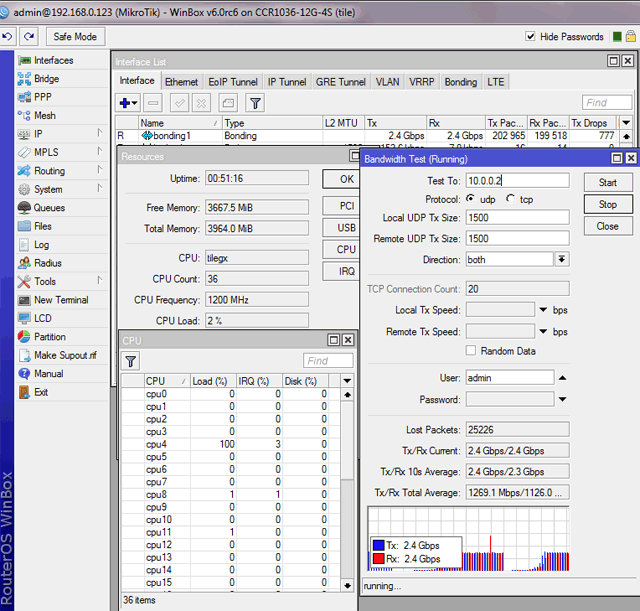Click the PCI button
This screenshot has height=611, width=640.
coord(342,206)
